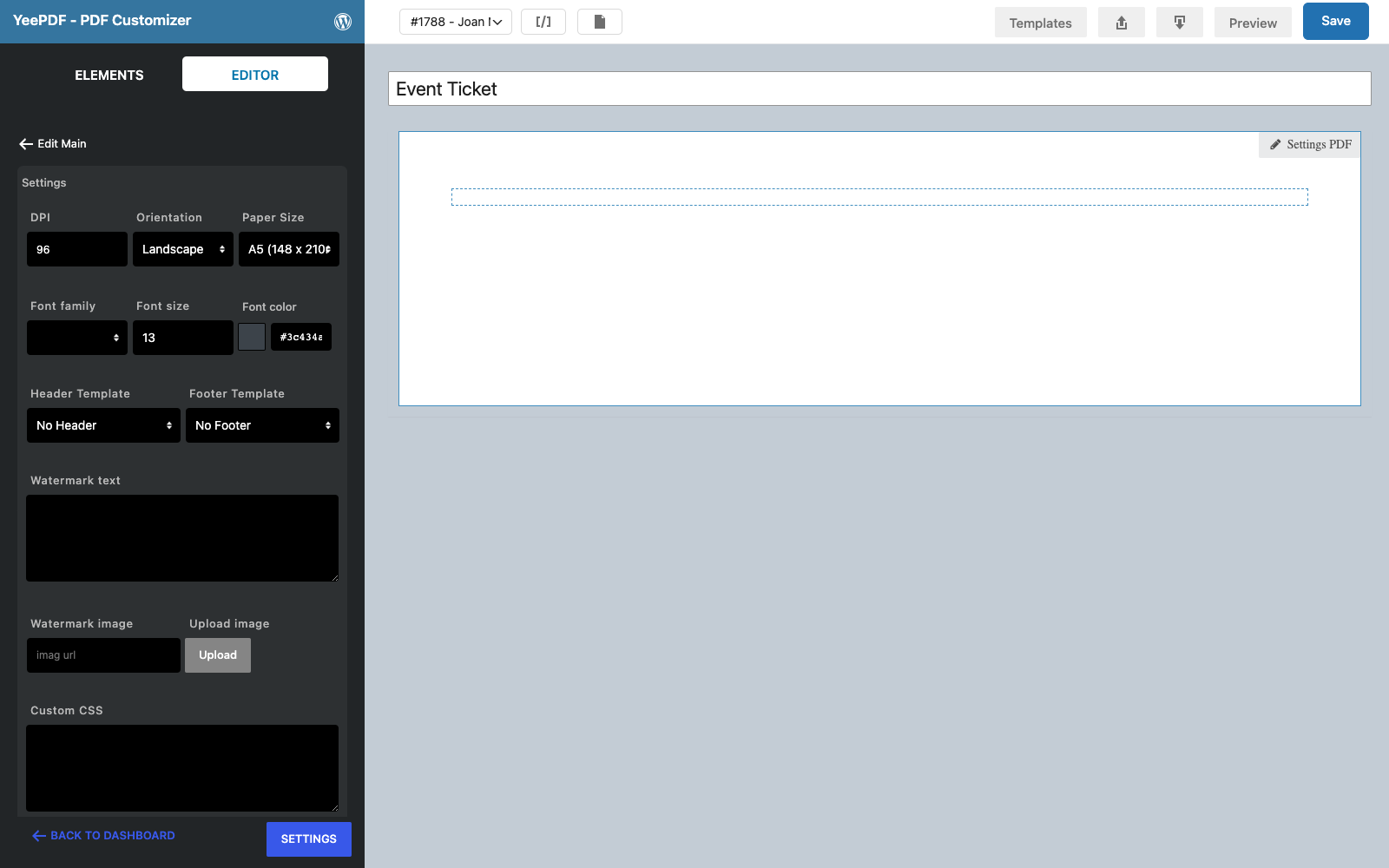Select the dashed empty row in canvas
1389x868 pixels.
[879, 197]
